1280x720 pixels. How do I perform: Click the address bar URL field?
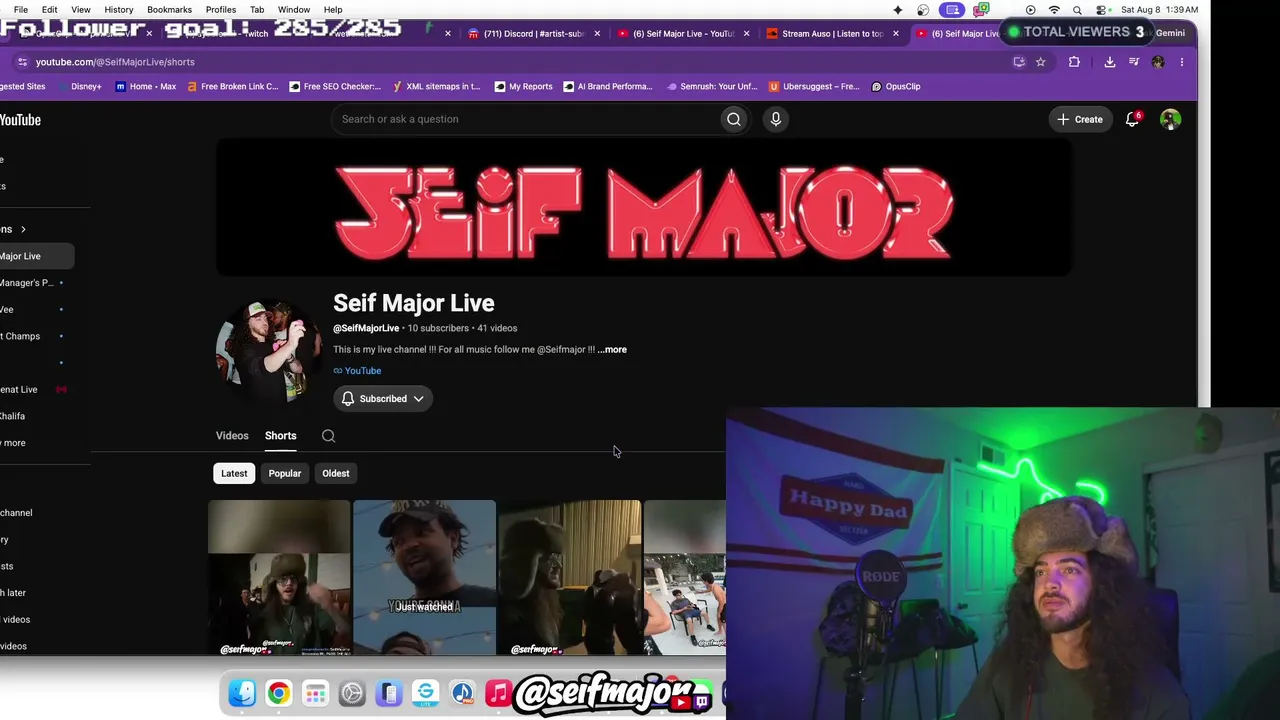click(520, 62)
